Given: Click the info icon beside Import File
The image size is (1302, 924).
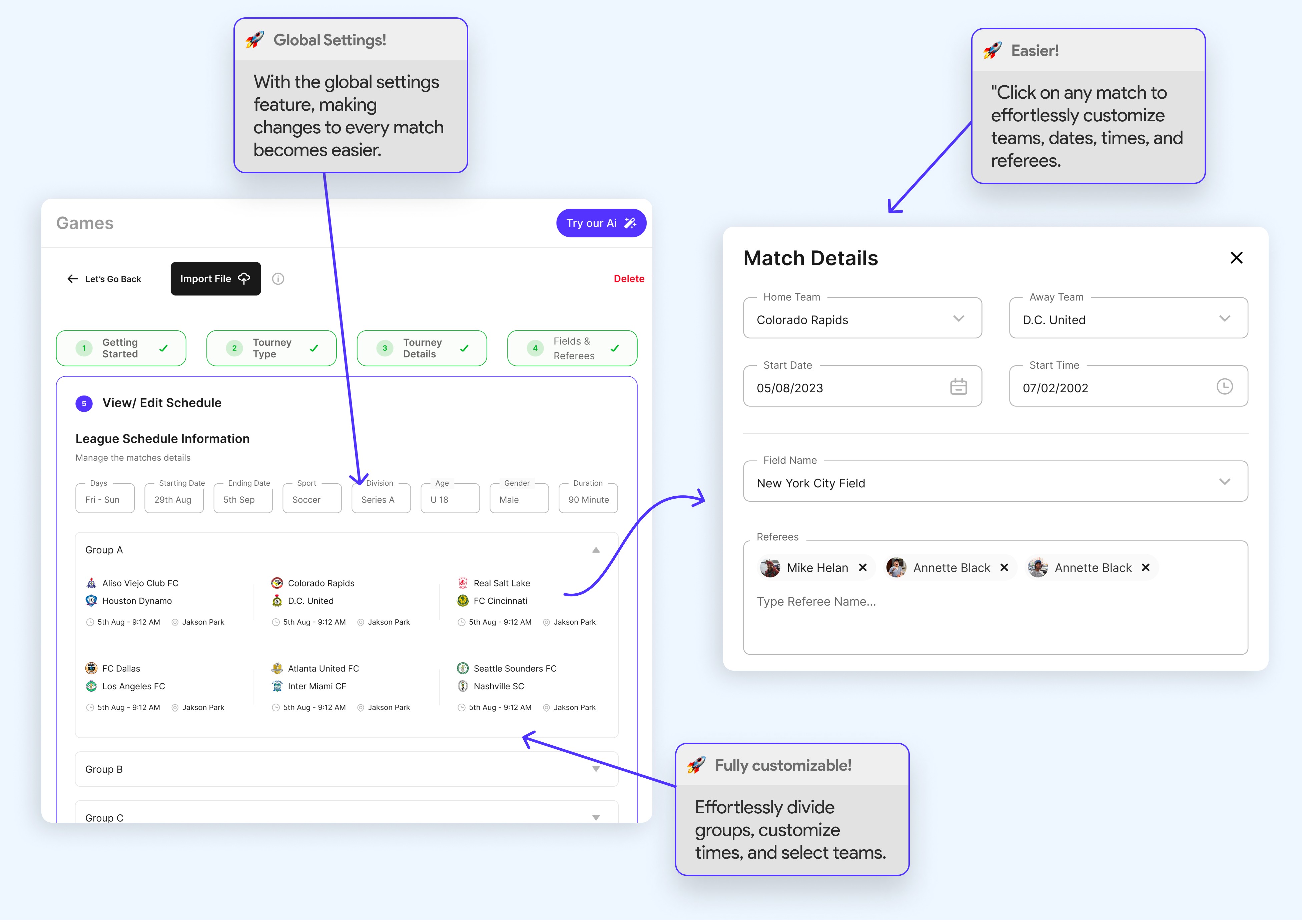Looking at the screenshot, I should pos(278,279).
